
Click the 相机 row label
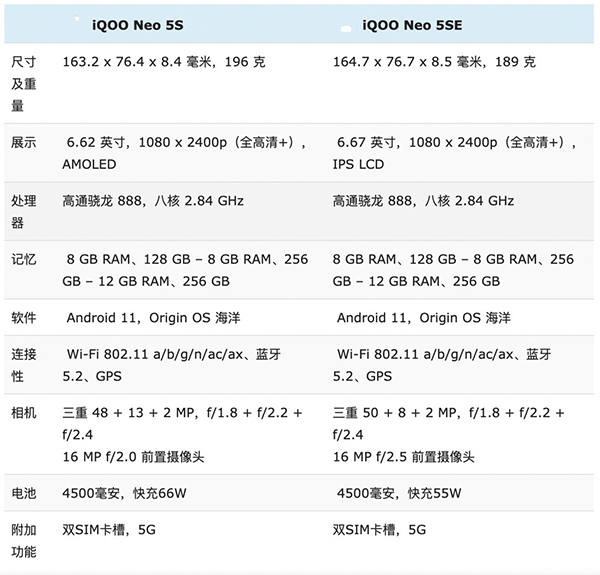tap(24, 412)
